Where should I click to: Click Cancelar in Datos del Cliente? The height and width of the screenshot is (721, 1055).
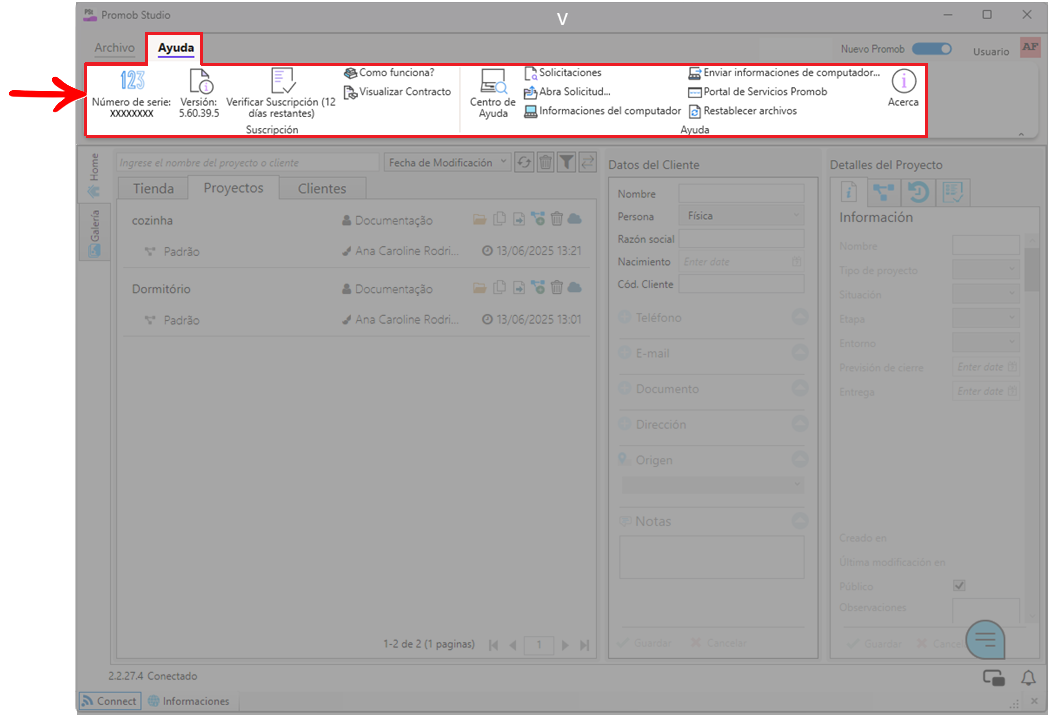click(718, 643)
